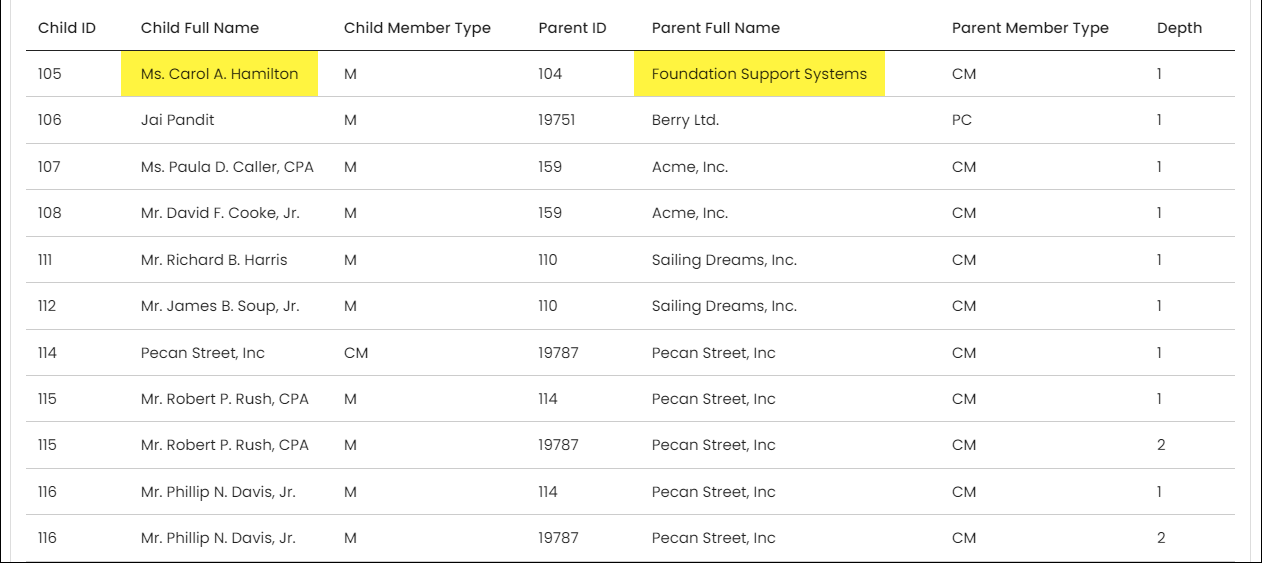Click the Parent Member Type column header
The height and width of the screenshot is (563, 1262).
(x=1030, y=28)
